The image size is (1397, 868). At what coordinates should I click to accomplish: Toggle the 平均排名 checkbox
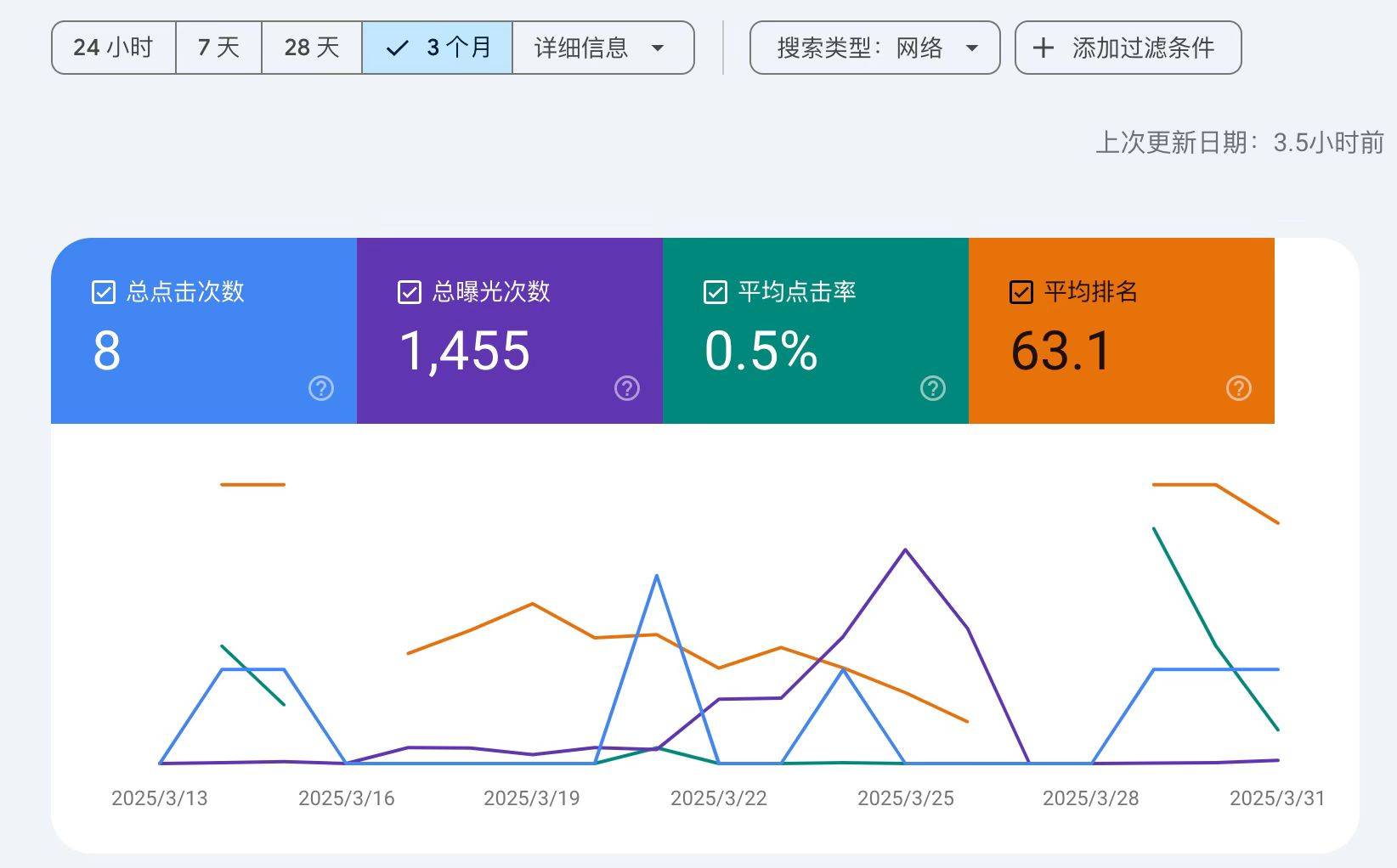coord(1021,292)
